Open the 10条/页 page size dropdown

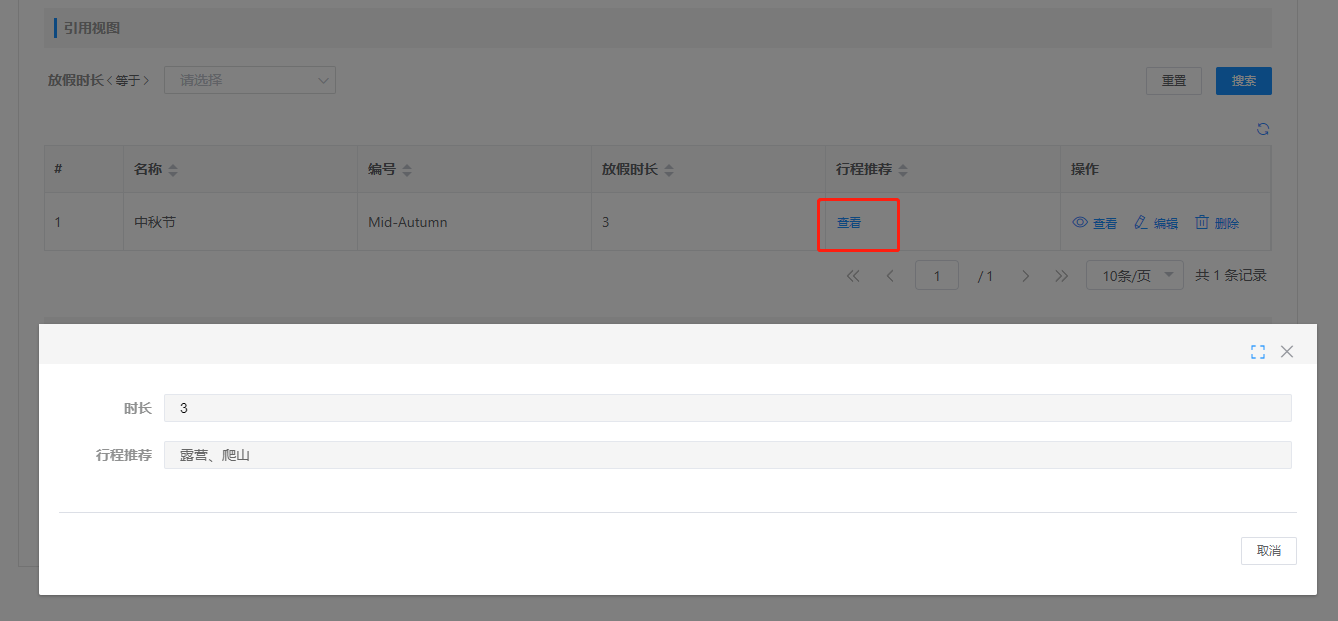[x=1134, y=276]
